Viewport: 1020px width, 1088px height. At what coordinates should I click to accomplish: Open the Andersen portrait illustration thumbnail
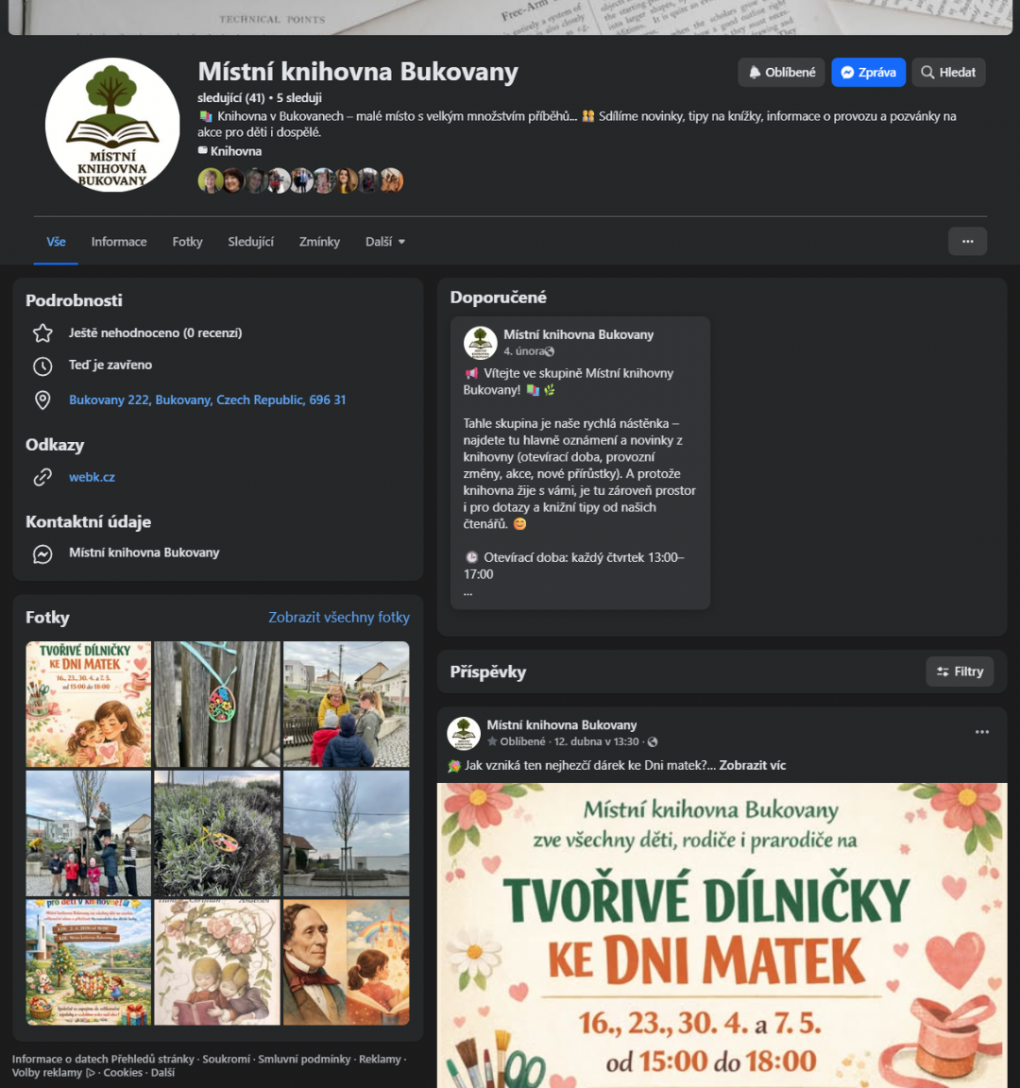[x=346, y=962]
